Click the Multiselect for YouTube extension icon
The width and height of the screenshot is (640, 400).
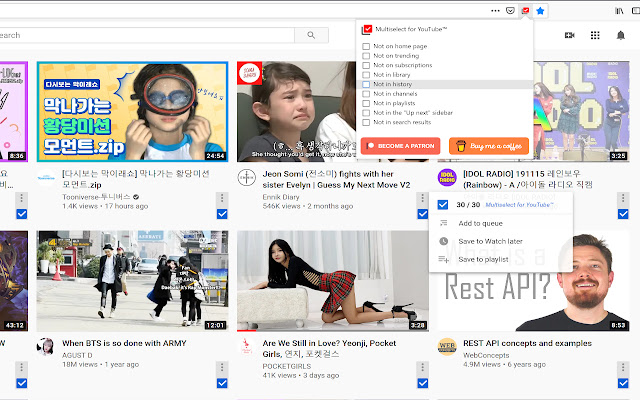pos(525,11)
